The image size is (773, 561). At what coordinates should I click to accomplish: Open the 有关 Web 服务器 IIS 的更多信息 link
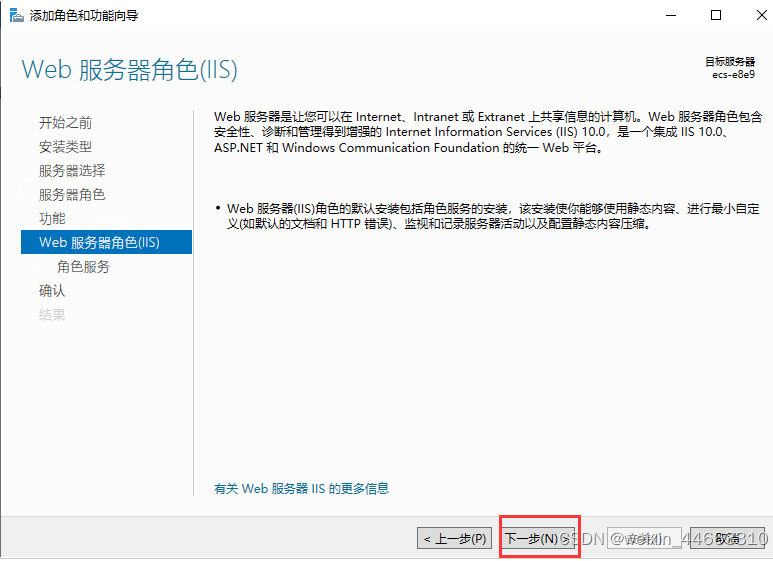(x=301, y=489)
